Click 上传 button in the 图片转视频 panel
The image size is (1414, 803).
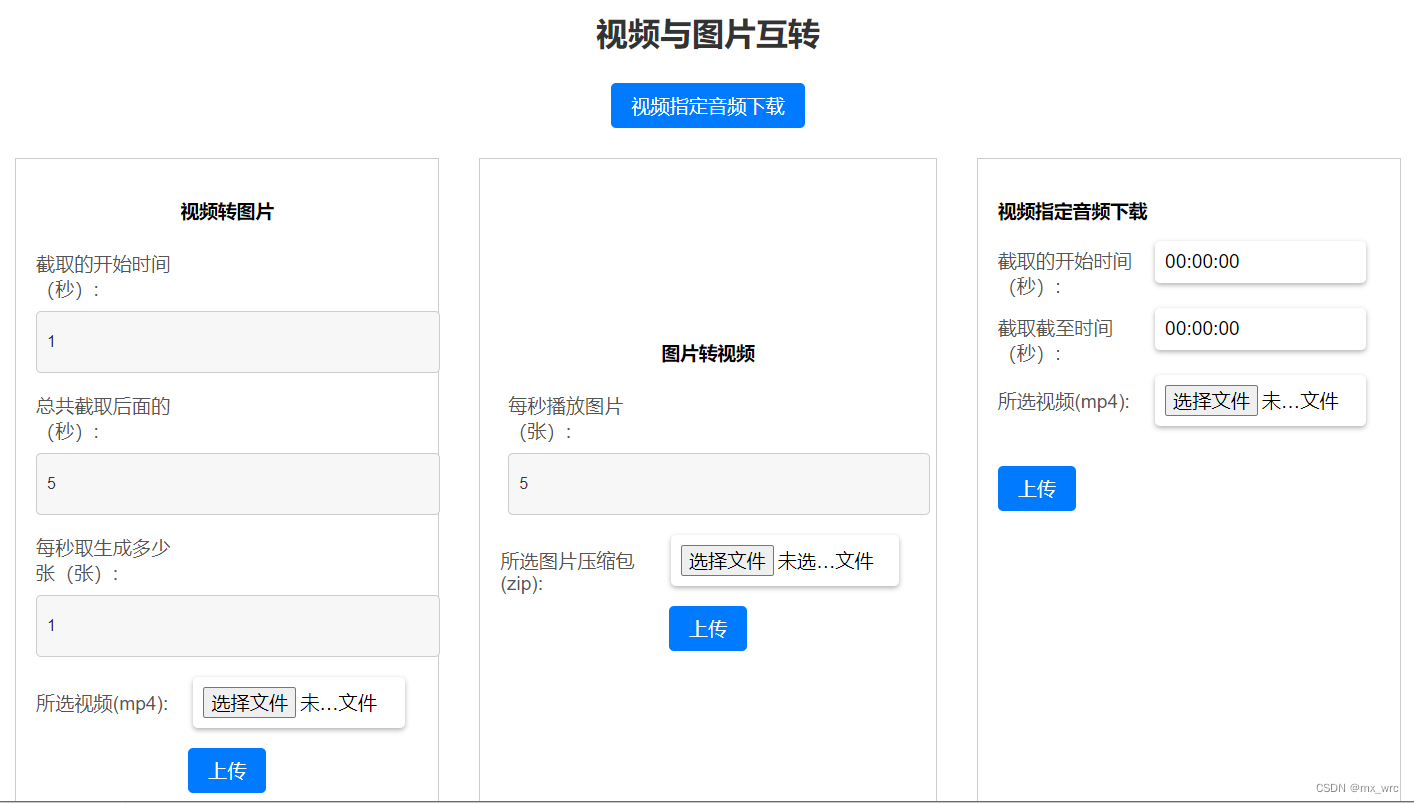707,628
